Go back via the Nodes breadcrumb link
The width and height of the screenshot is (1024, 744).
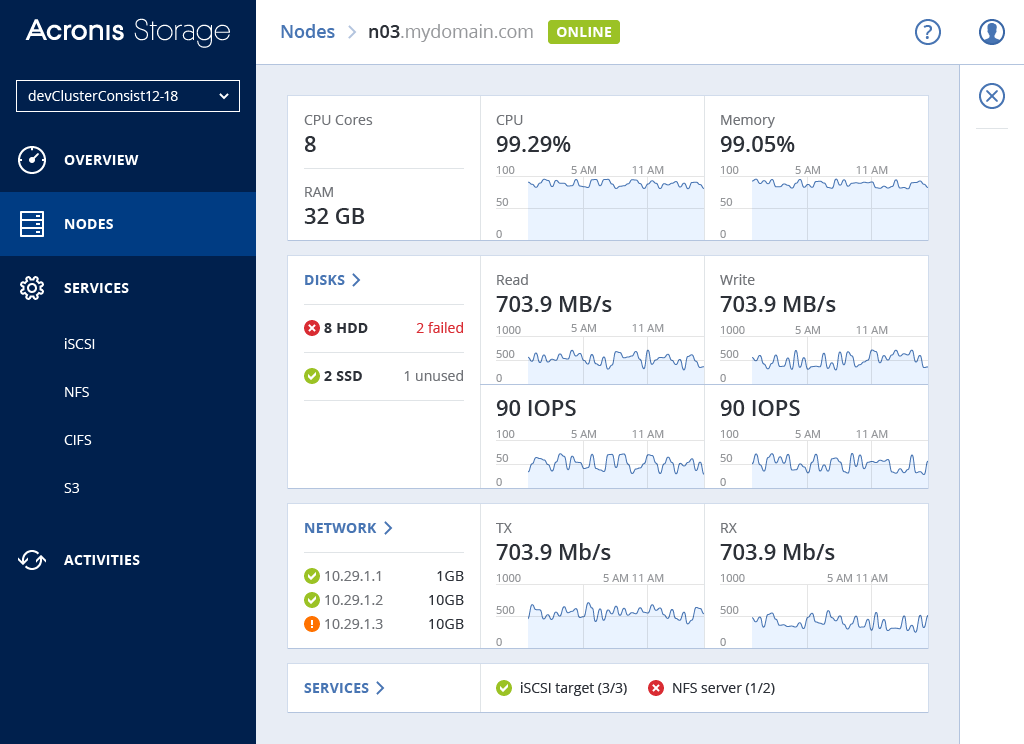[307, 32]
